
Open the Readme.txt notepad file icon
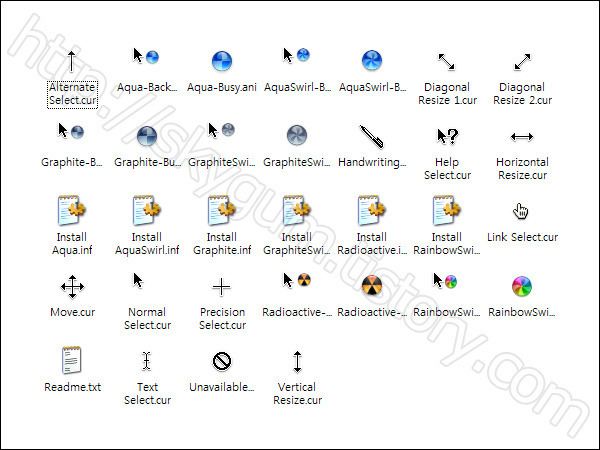click(x=72, y=360)
